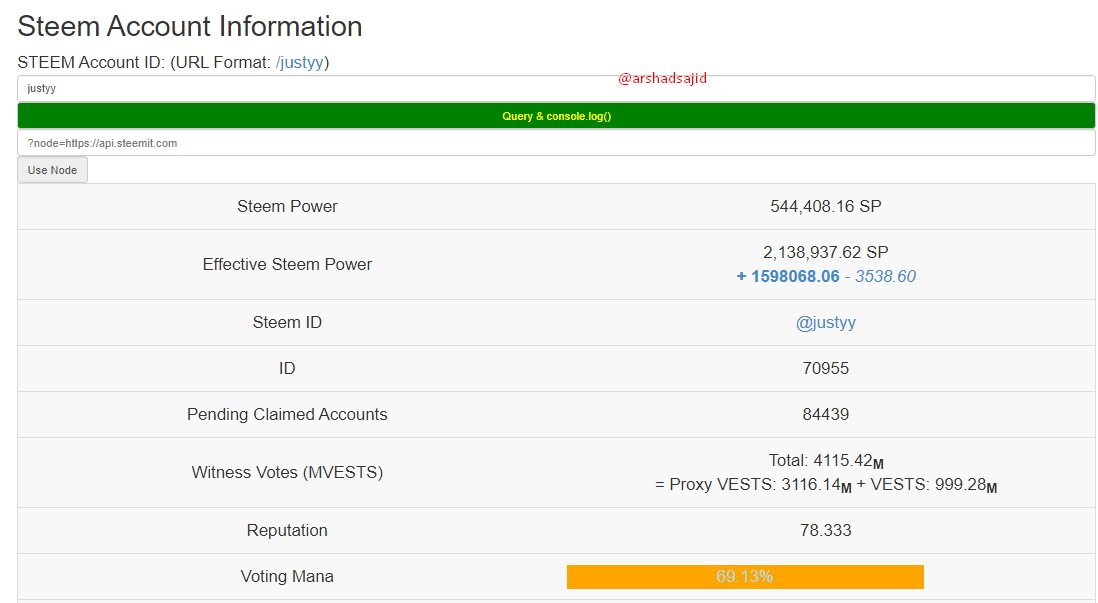Select the Voting Mana label
The width and height of the screenshot is (1098, 603).
point(287,576)
